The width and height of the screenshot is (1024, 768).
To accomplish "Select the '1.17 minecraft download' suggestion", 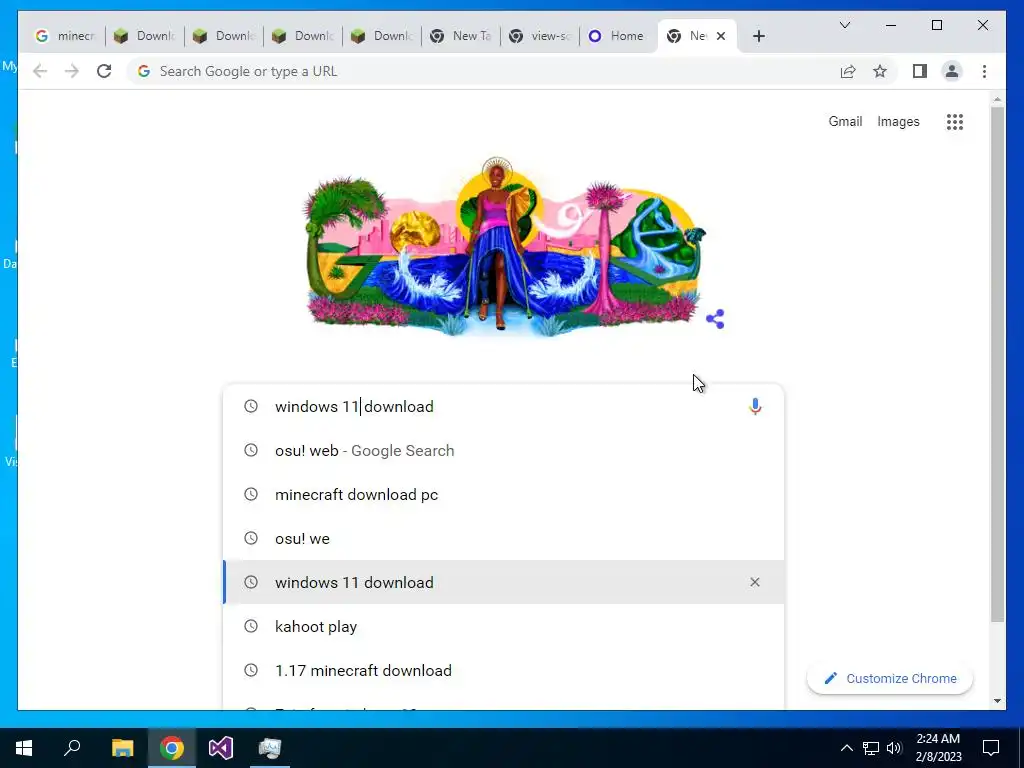I will (x=504, y=671).
